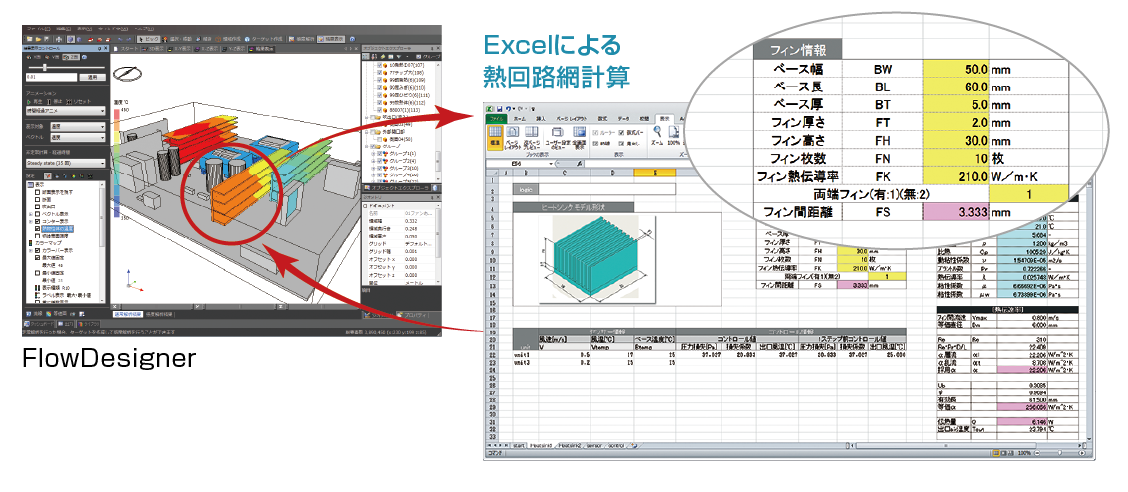Click the オフセットx property value
The image size is (1128, 492).
pyautogui.click(x=412, y=259)
